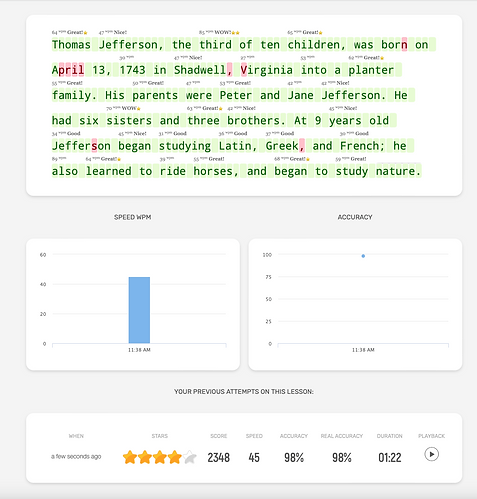
Task: Play back the previous attempt recording
Action: pyautogui.click(x=431, y=454)
